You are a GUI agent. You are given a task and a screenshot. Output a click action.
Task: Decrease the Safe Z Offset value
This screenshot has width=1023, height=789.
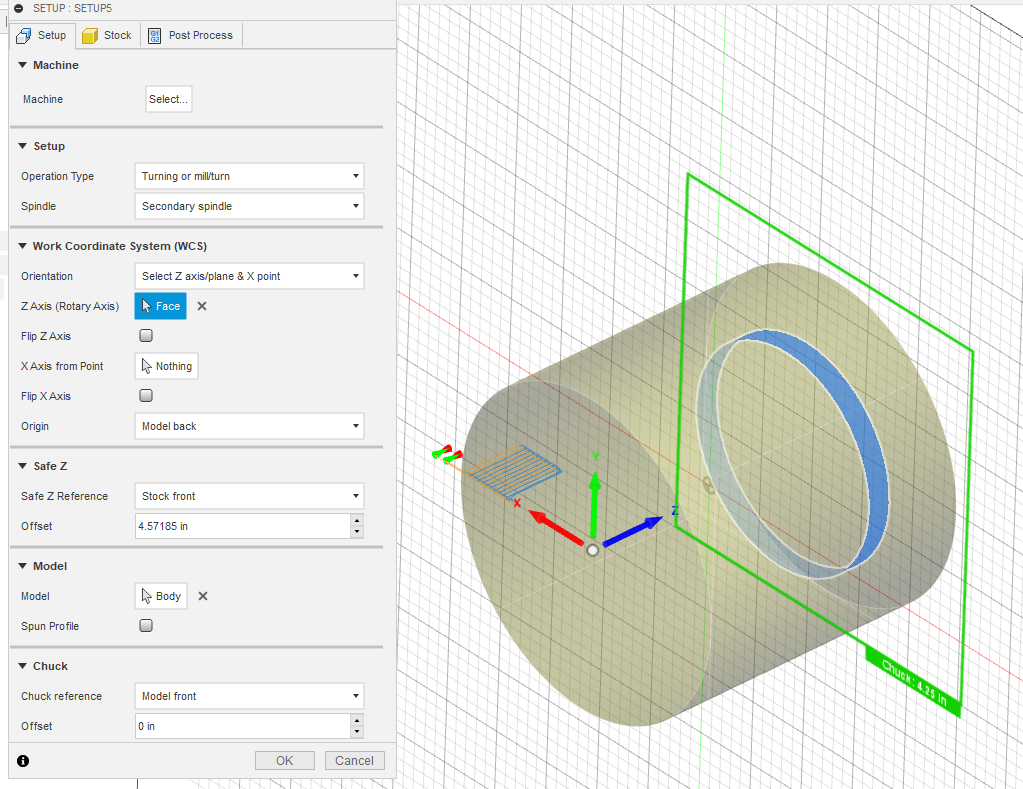pyautogui.click(x=356, y=532)
